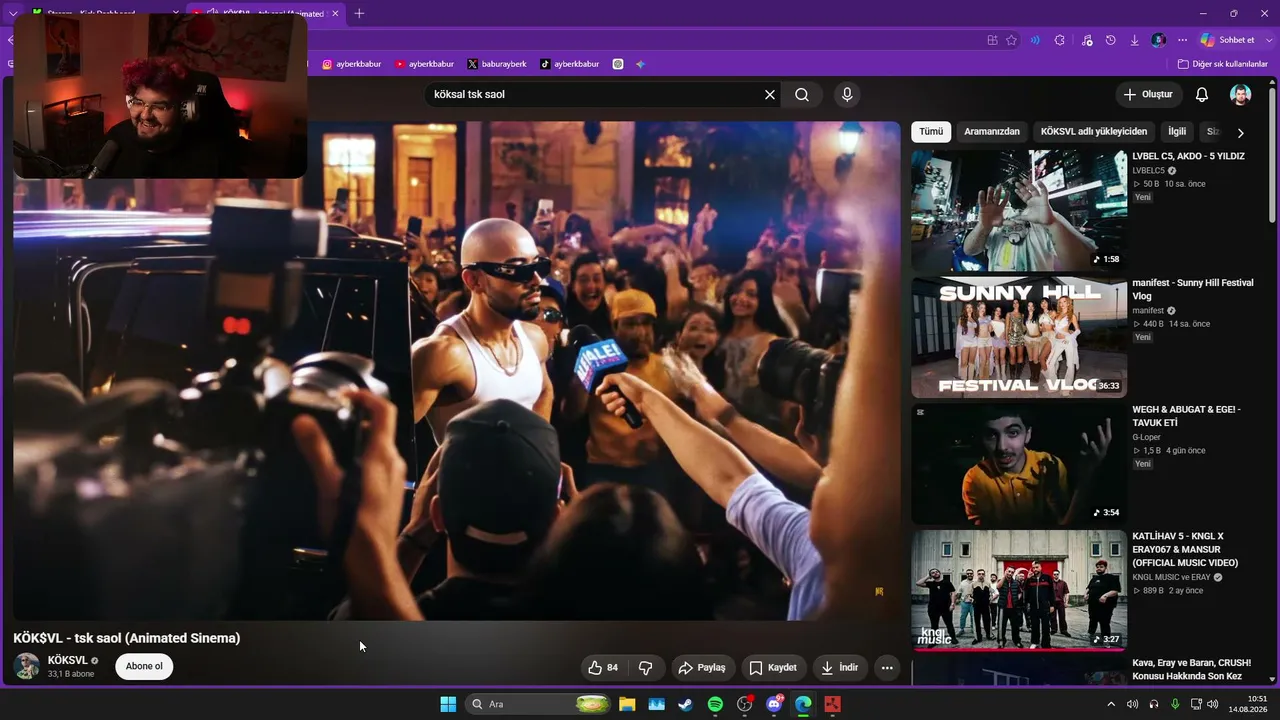Open the browser profile avatar
Screen dimensions: 1280x720
pos(1159,40)
